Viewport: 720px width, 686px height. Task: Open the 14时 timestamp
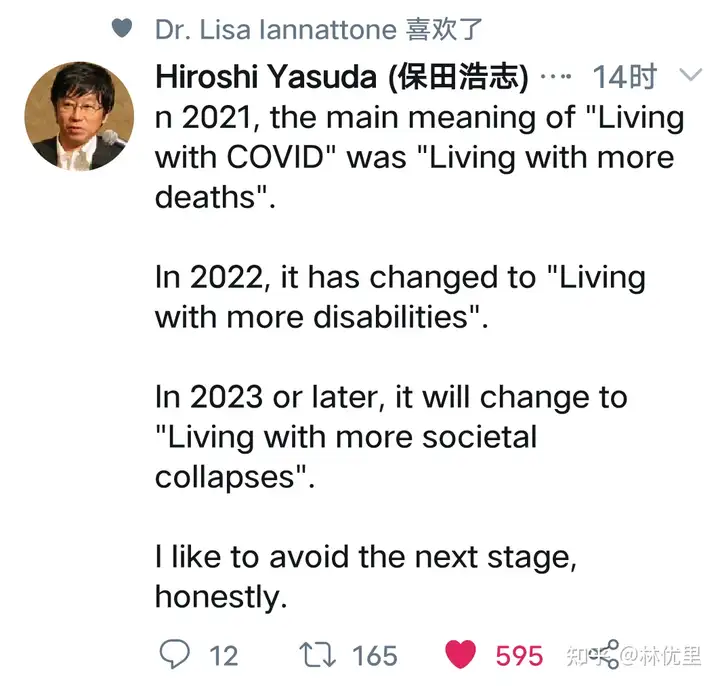coord(625,77)
